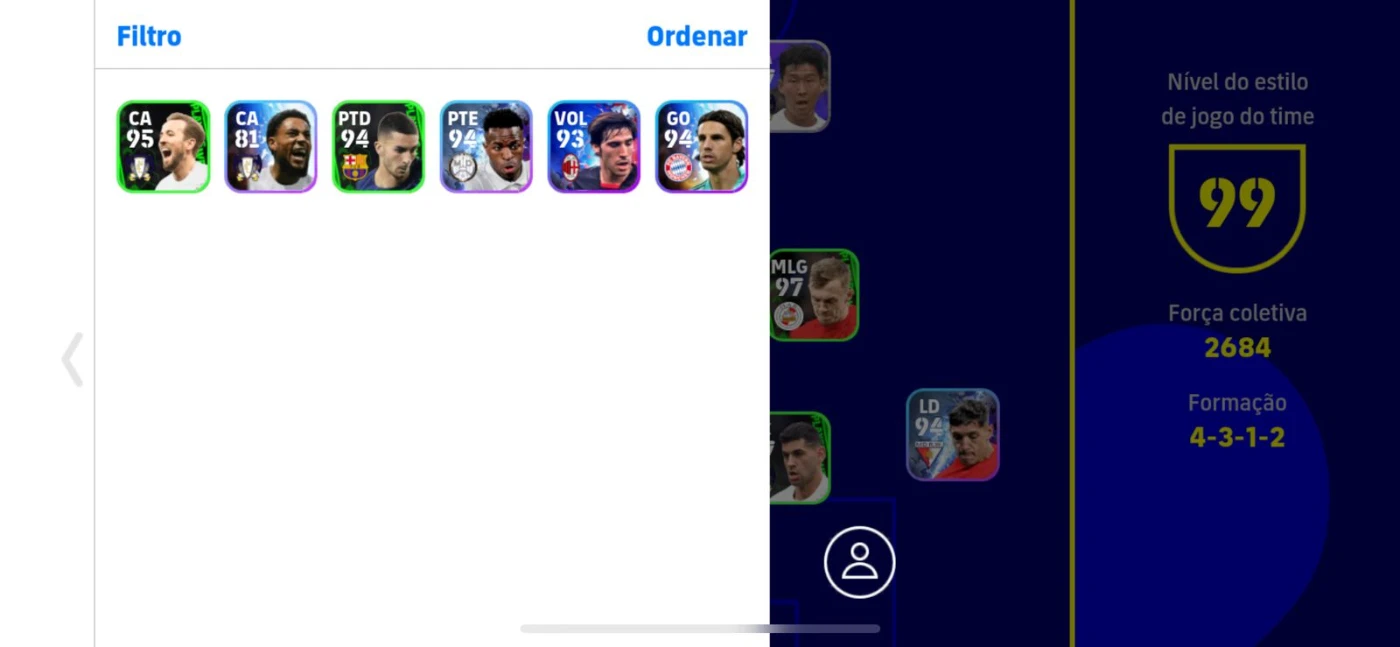
Task: Select the partially hidden bottom pitch player
Action: [800, 458]
